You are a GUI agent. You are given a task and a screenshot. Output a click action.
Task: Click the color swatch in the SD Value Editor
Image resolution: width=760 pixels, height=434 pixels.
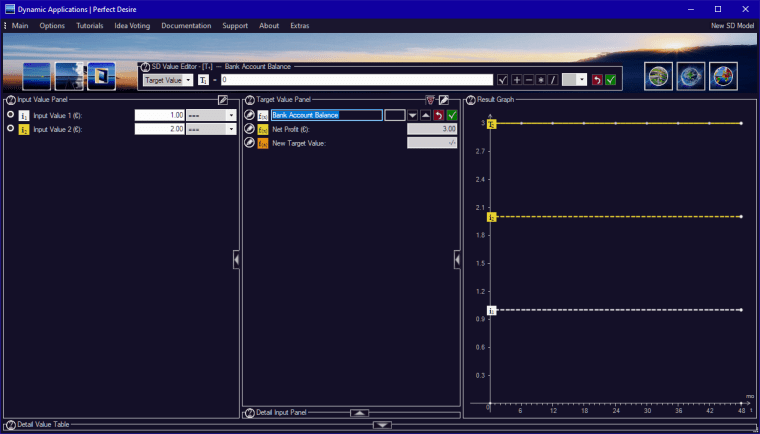pos(570,80)
